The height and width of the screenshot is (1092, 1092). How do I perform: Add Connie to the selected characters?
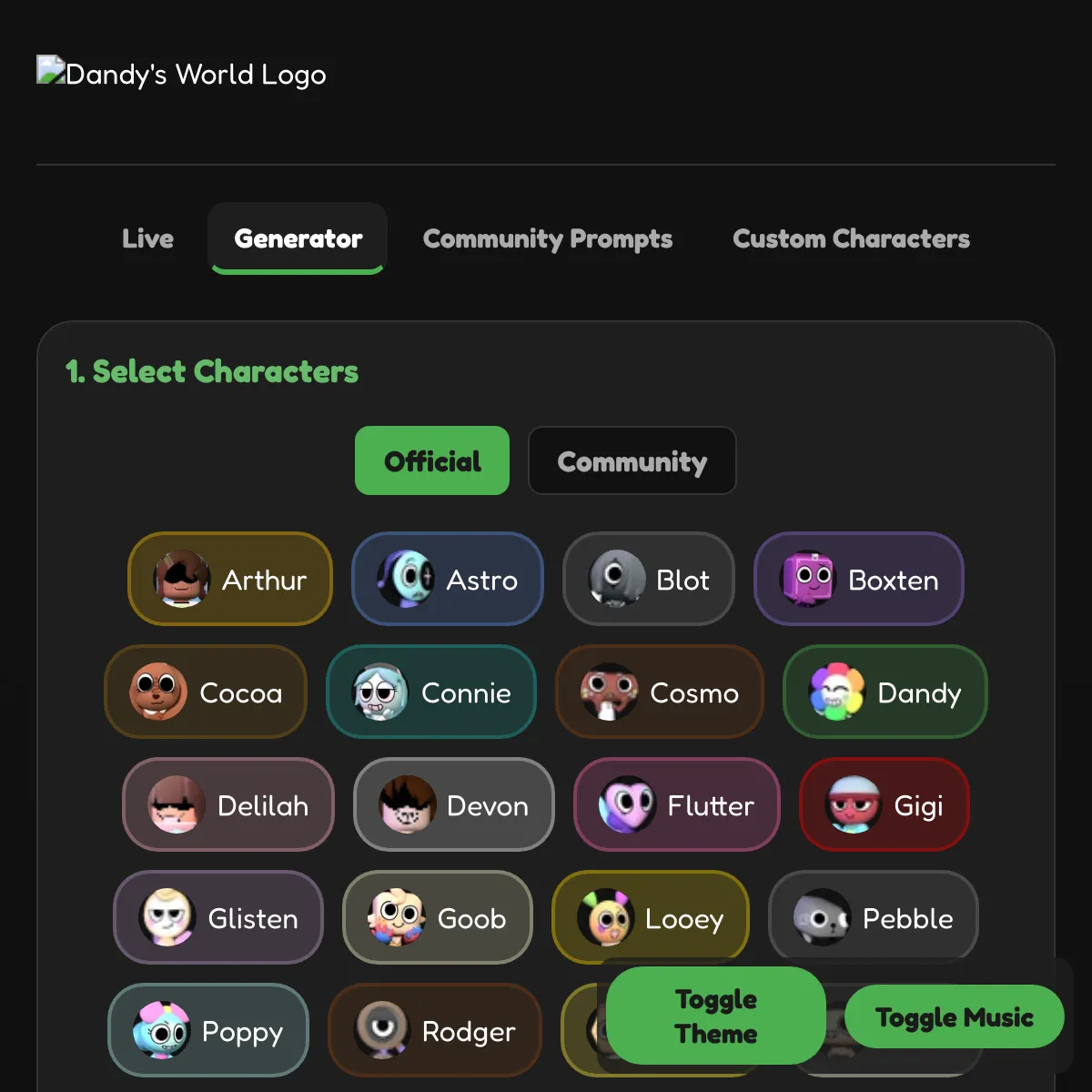pyautogui.click(x=431, y=692)
